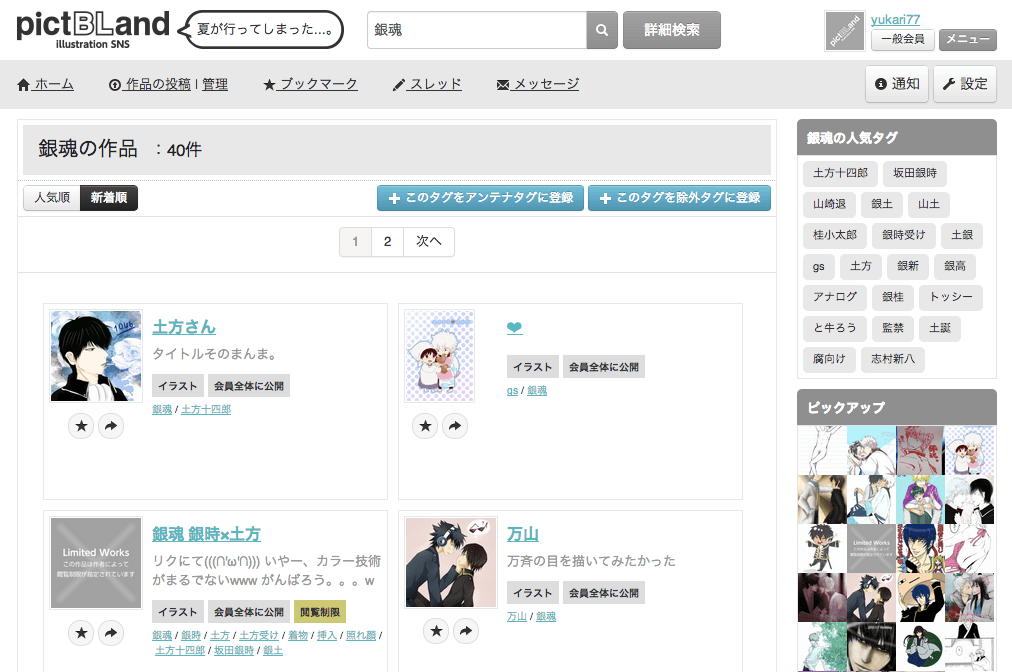1012x672 pixels.
Task: Bookmark star for 万山 artwork
Action: pos(436,631)
